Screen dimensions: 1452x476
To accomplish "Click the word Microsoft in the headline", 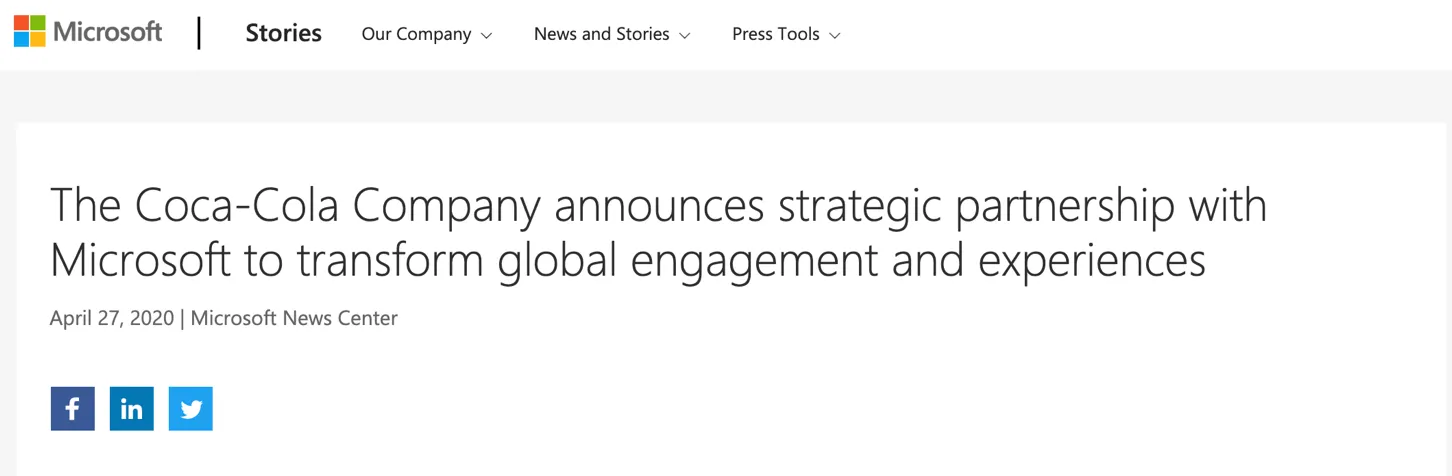I will (x=140, y=261).
